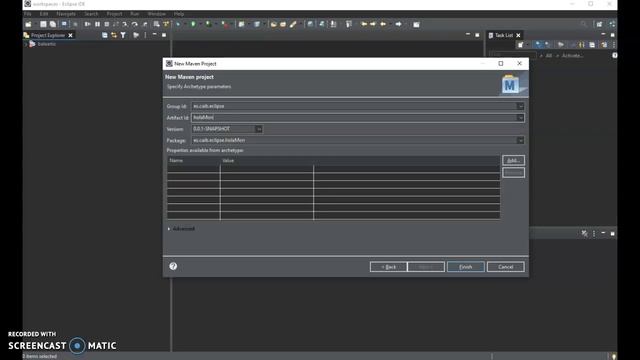Open the Version combo dropdown arrow
640x360 pixels.
[259, 129]
